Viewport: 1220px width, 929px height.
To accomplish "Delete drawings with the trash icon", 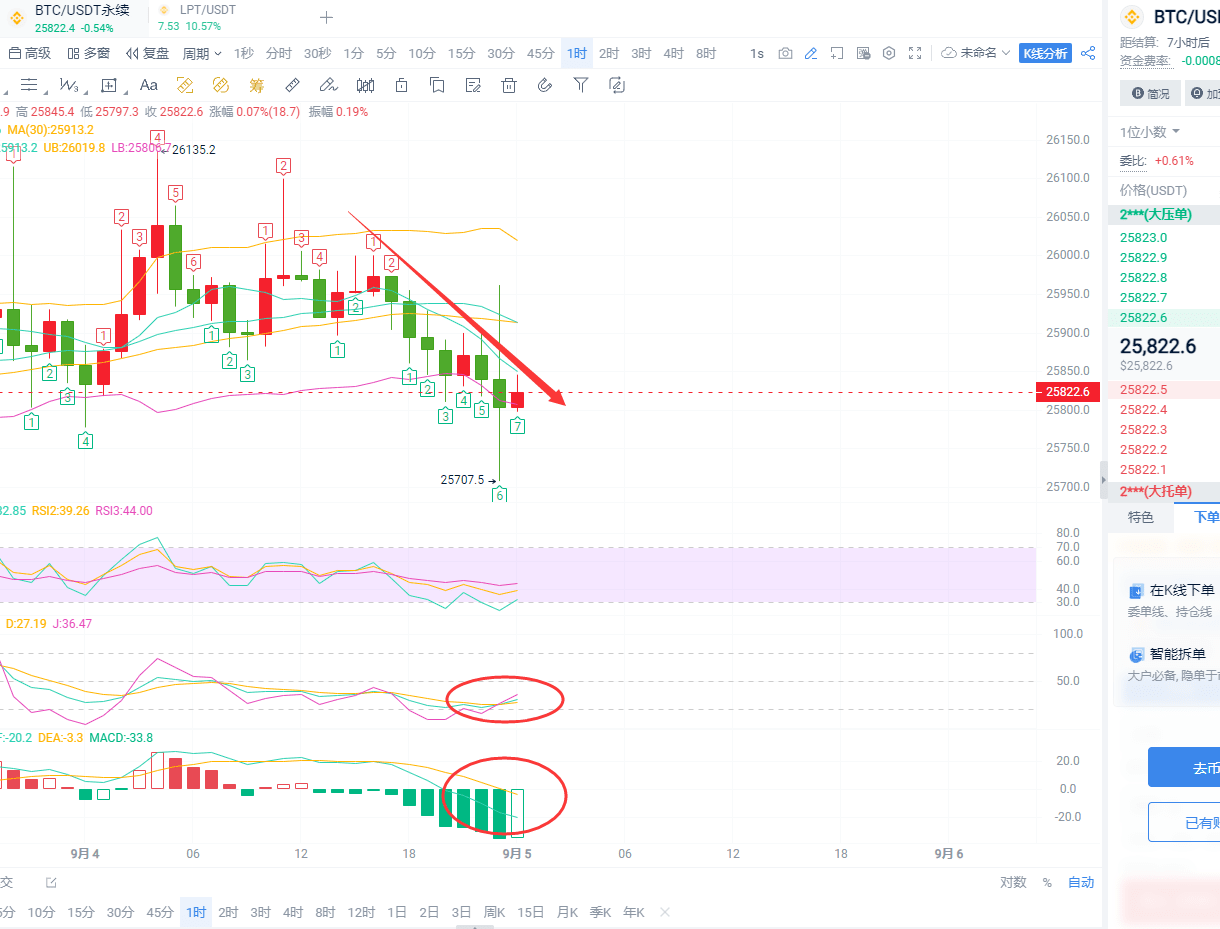I will point(509,85).
